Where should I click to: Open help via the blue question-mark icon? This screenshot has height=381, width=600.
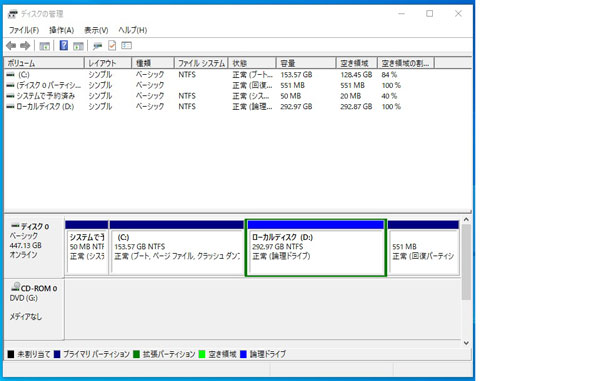tap(64, 46)
